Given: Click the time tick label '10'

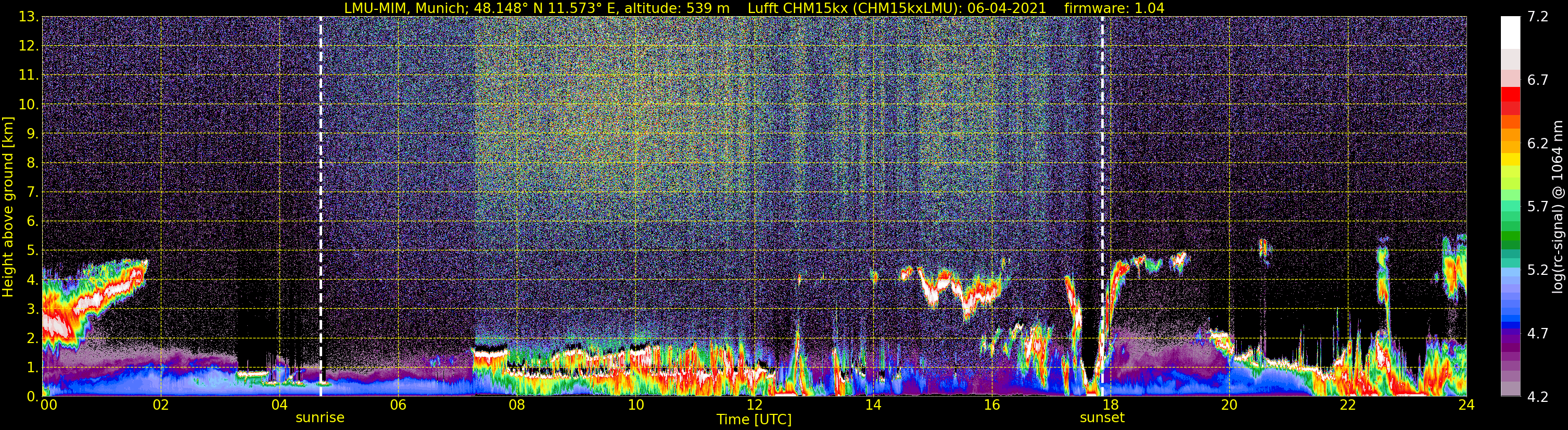Looking at the screenshot, I should point(635,405).
